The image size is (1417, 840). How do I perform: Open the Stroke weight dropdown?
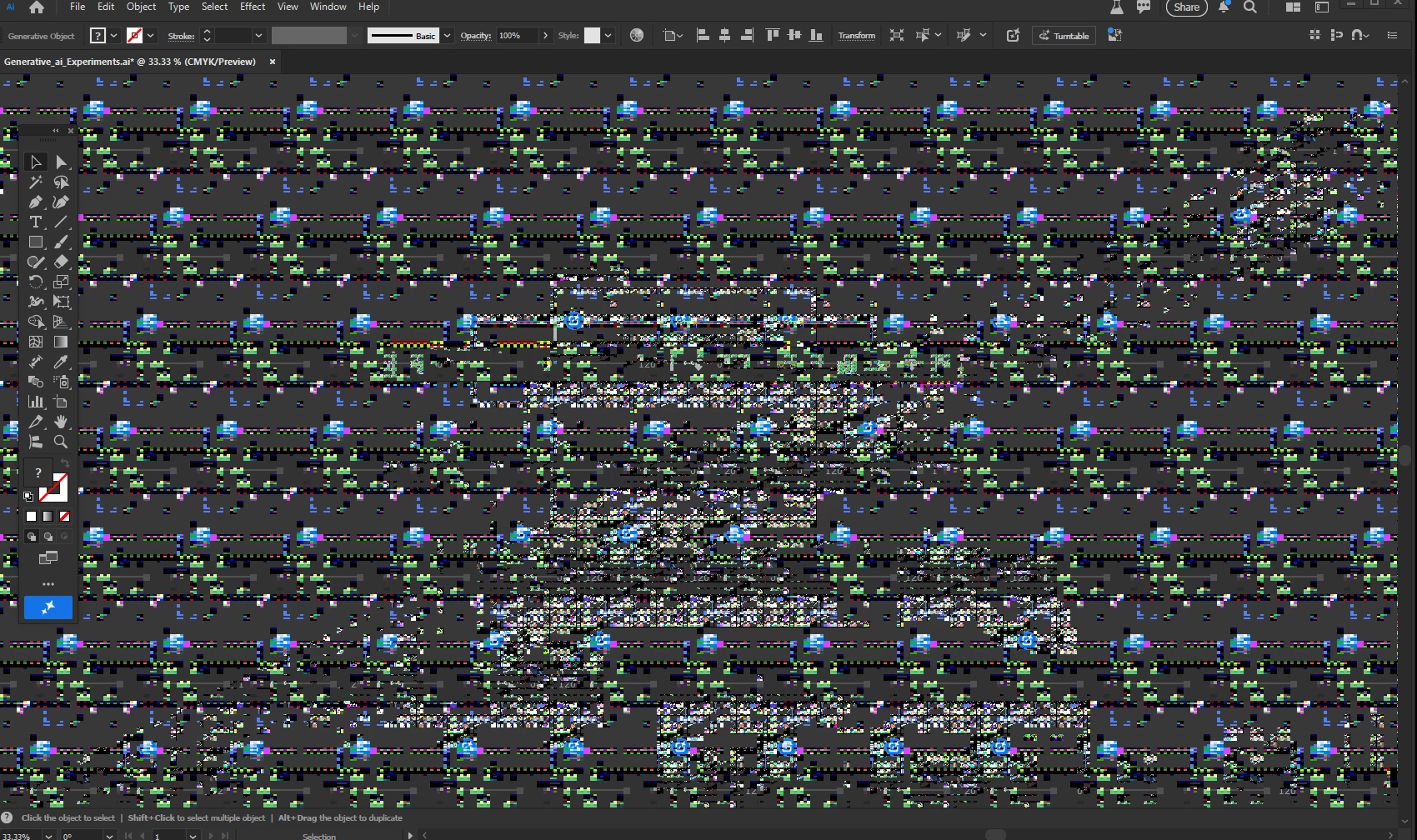(x=258, y=36)
